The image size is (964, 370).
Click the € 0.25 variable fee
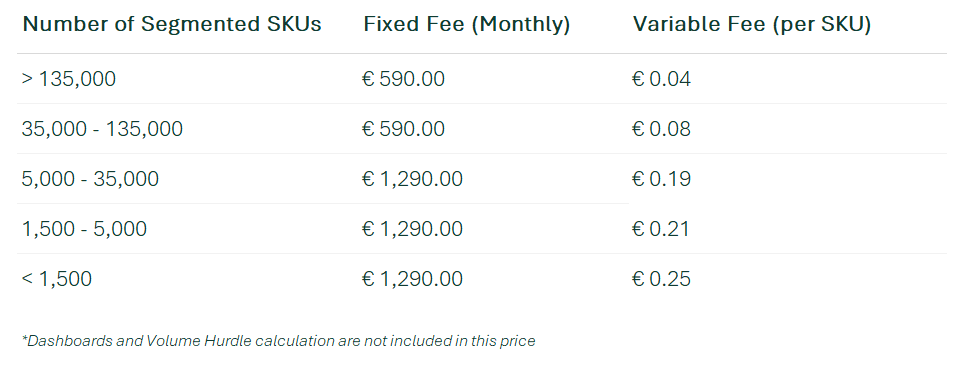pos(662,279)
